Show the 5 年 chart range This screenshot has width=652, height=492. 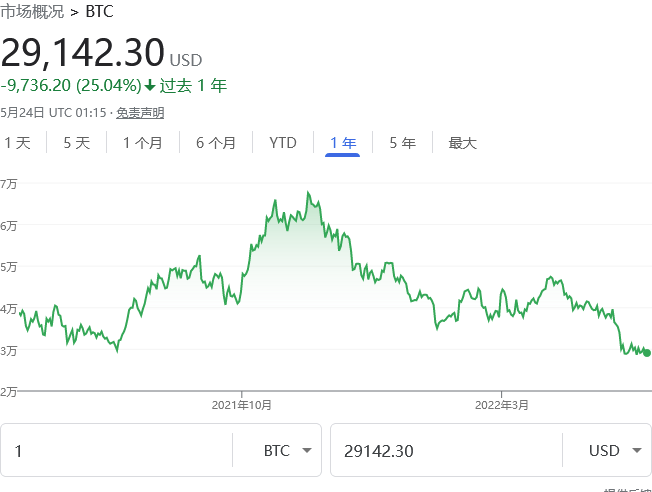(x=403, y=143)
